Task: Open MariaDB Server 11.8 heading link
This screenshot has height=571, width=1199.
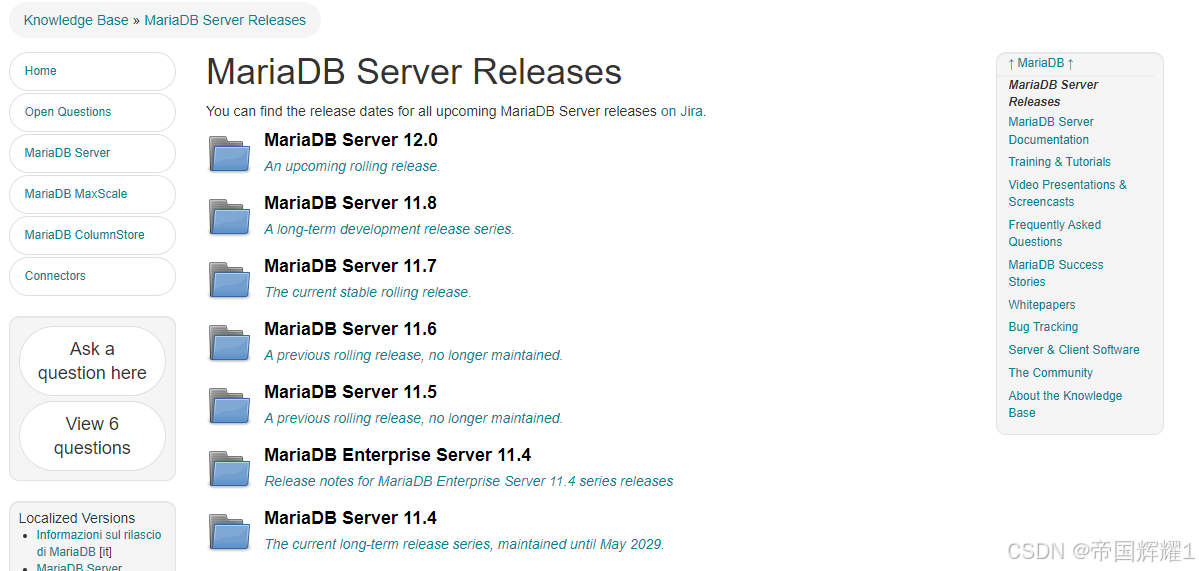Action: [350, 203]
